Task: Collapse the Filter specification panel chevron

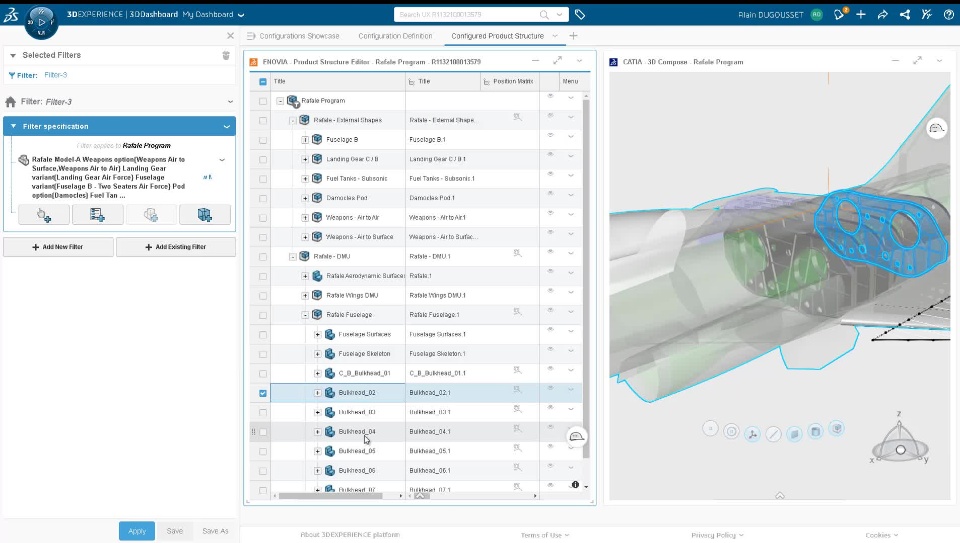Action: 227,127
